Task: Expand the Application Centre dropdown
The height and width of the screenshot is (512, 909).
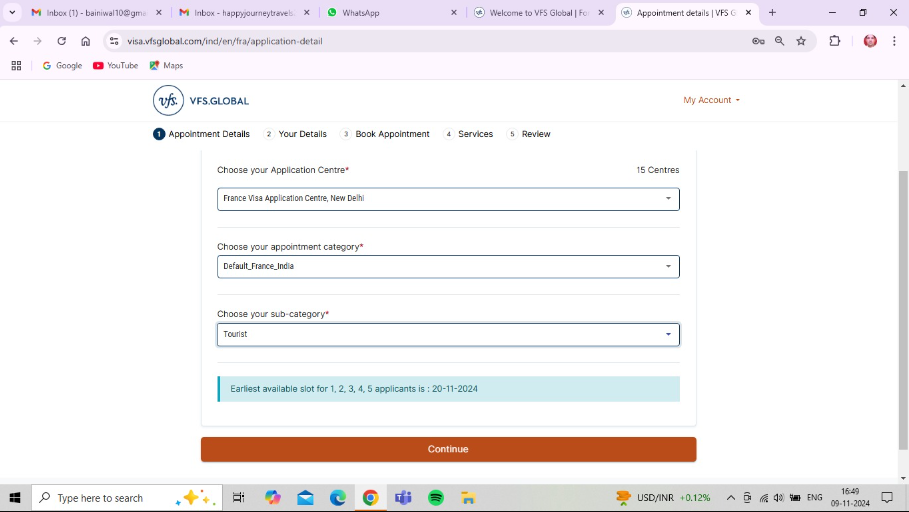Action: [x=448, y=199]
